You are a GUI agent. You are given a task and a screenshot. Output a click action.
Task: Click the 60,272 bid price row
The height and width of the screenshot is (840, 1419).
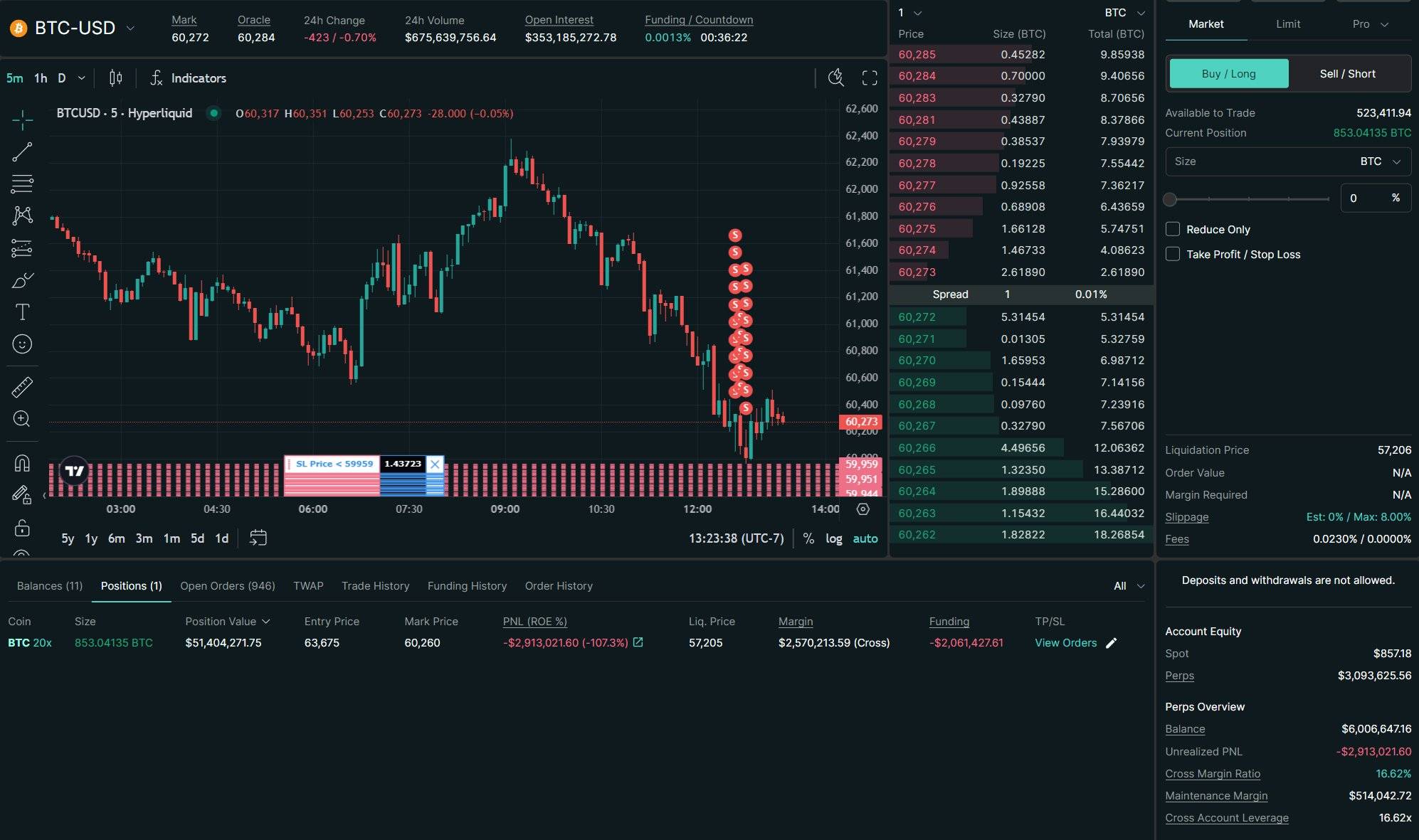point(1021,317)
